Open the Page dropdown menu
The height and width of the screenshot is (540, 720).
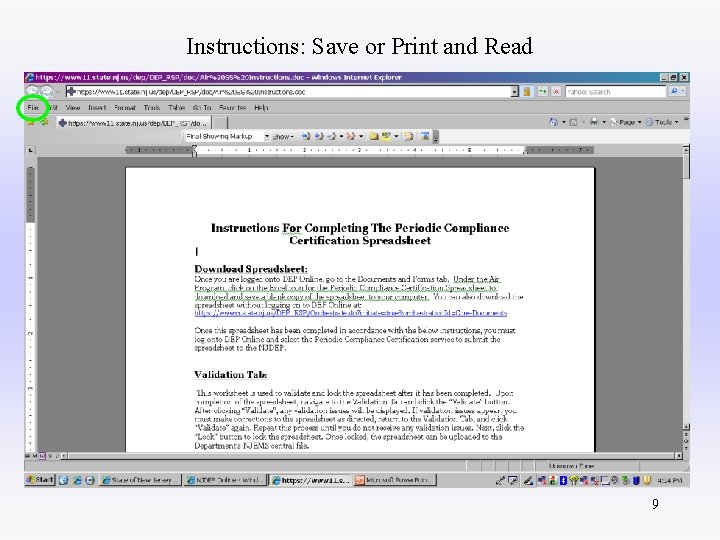625,122
